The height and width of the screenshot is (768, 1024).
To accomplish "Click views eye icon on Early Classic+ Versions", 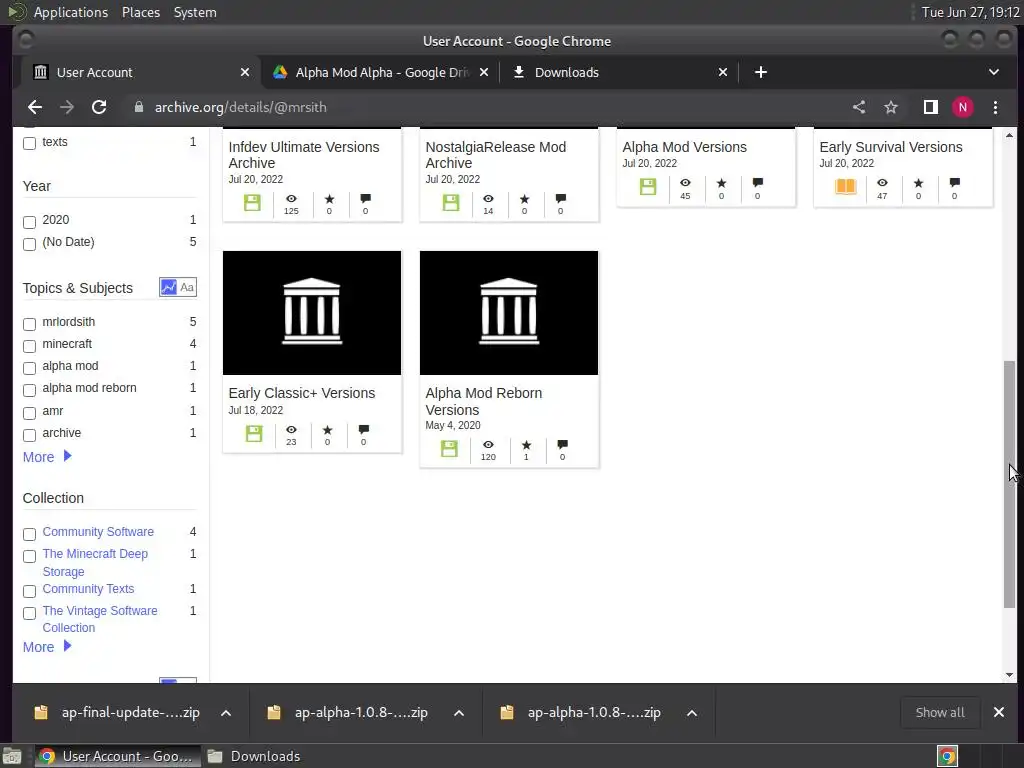I will [291, 430].
